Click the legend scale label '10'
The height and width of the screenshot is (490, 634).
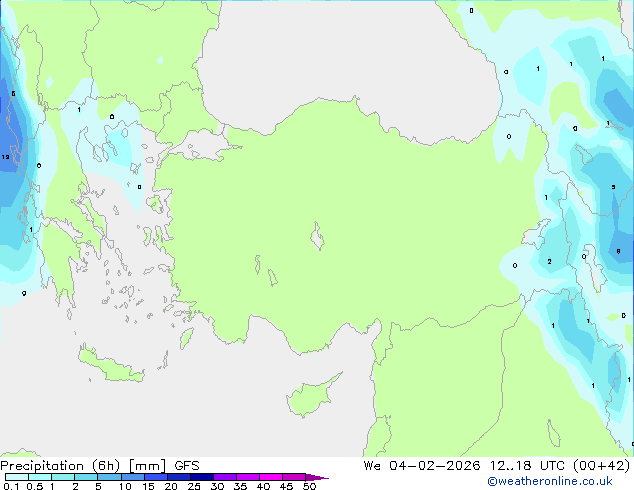click(x=125, y=486)
